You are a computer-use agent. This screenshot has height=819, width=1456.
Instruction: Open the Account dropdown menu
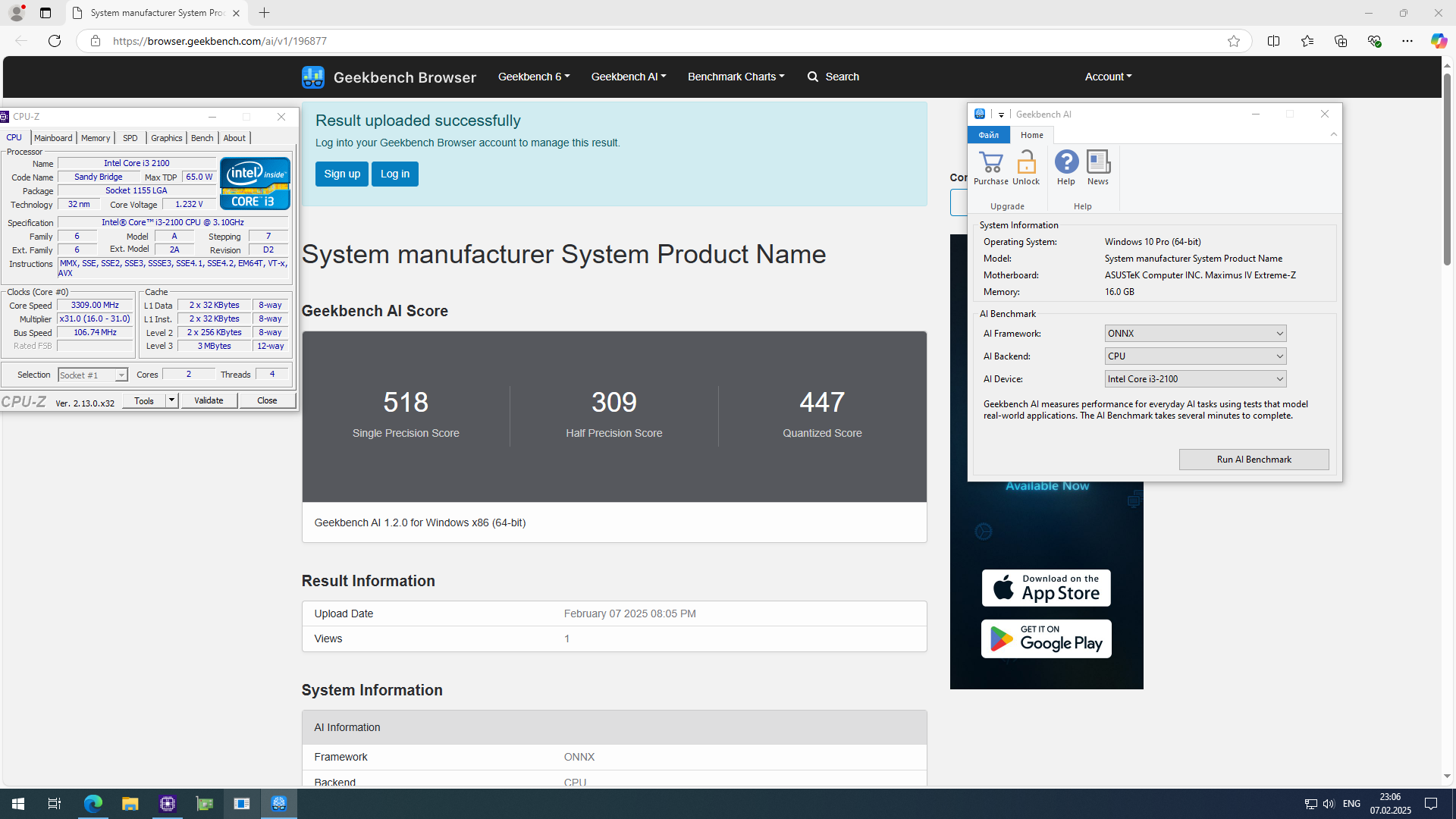(x=1108, y=77)
